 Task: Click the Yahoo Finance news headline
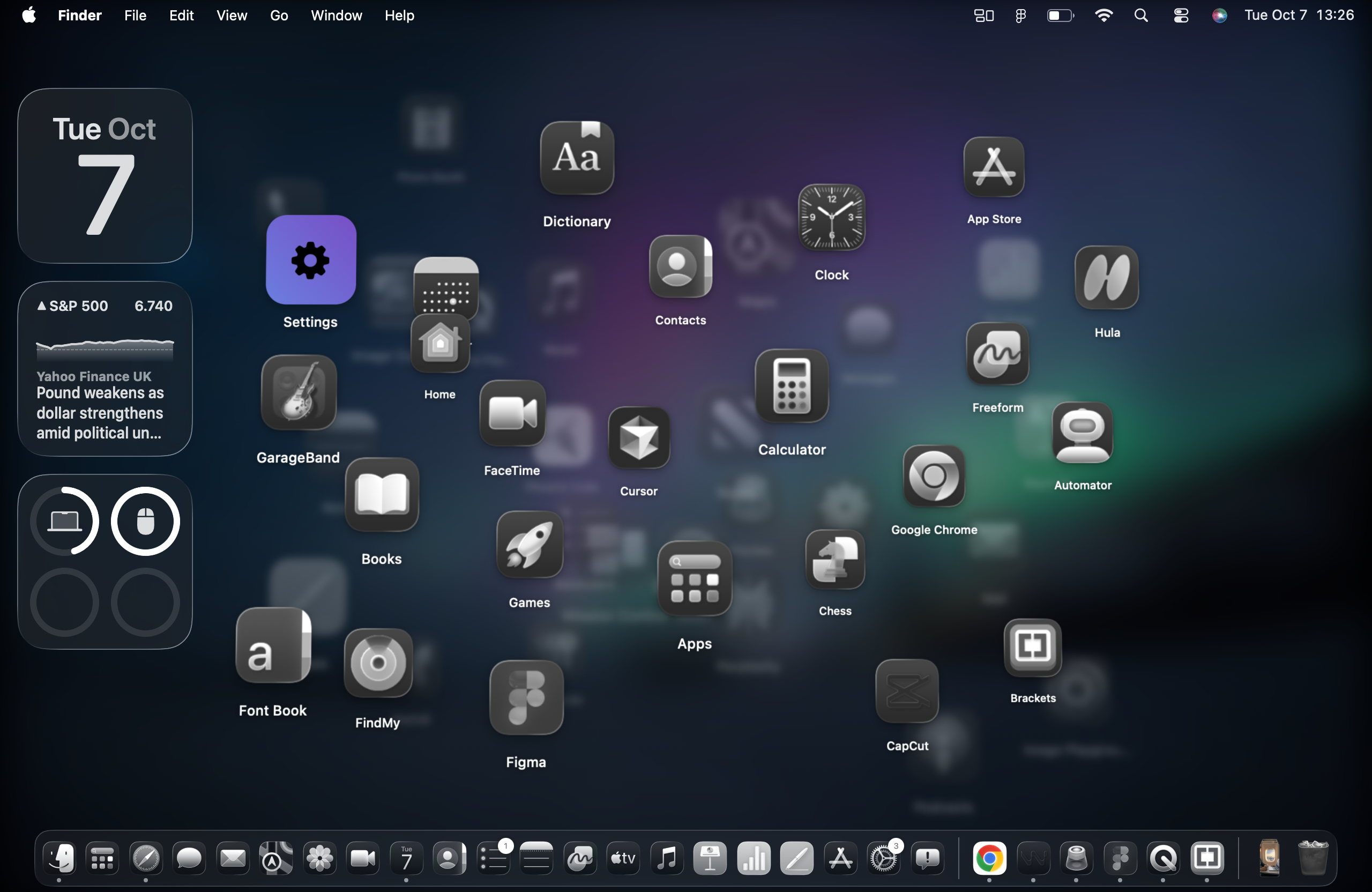click(100, 413)
